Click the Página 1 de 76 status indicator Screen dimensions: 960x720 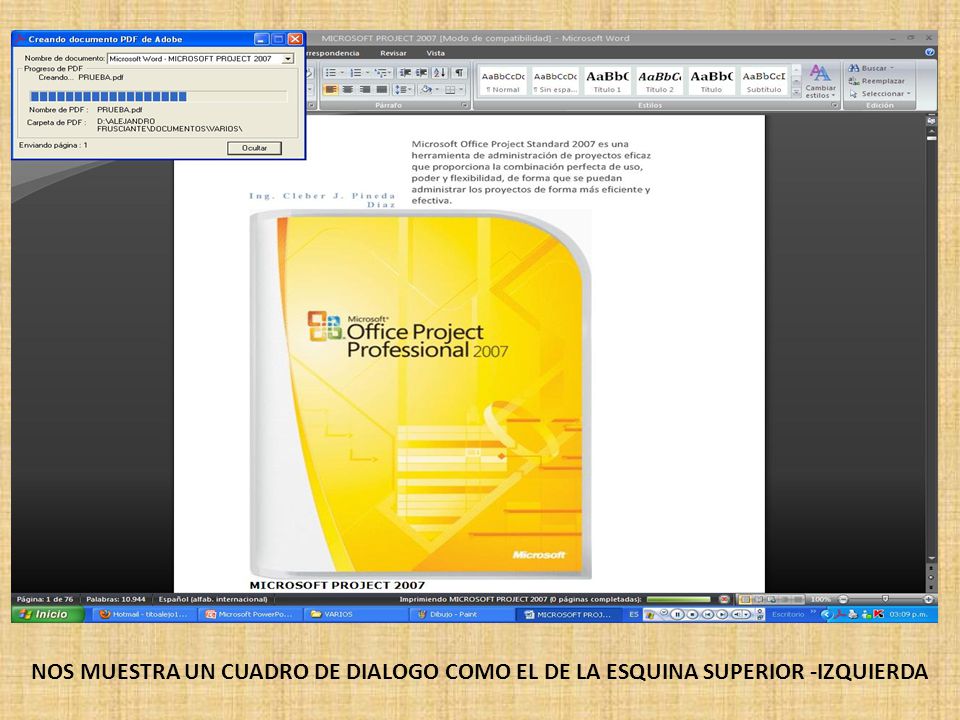click(45, 599)
